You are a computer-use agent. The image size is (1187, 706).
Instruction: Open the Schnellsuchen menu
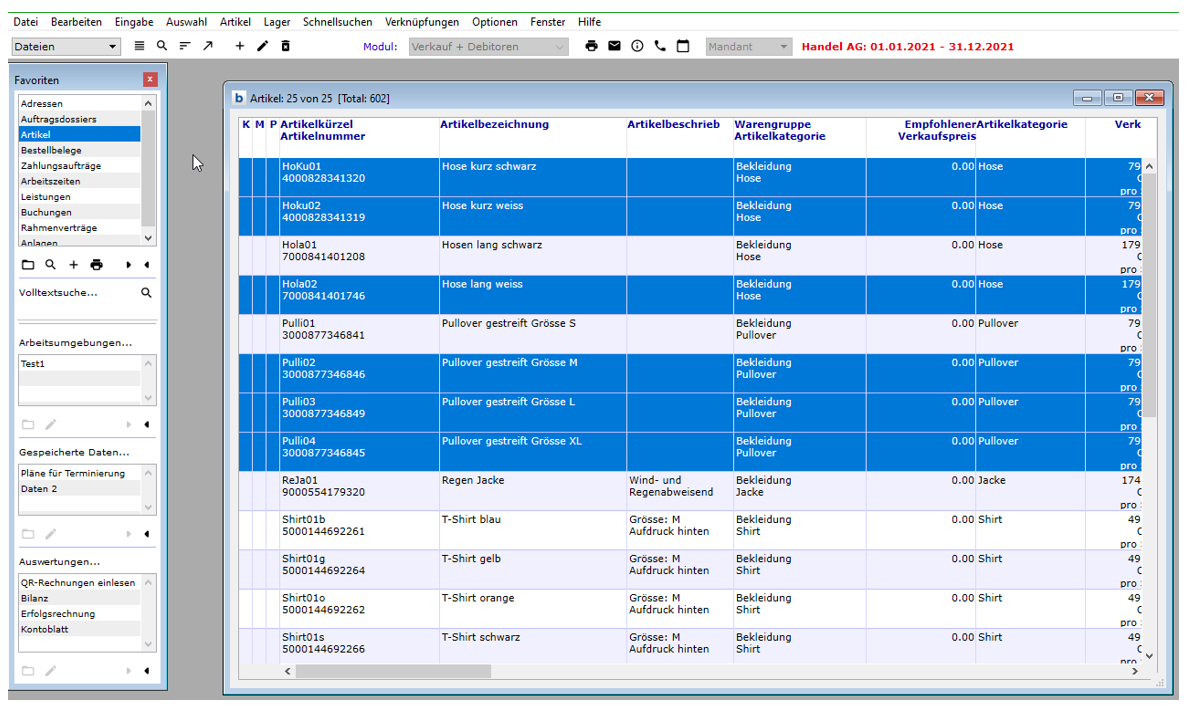tap(337, 22)
